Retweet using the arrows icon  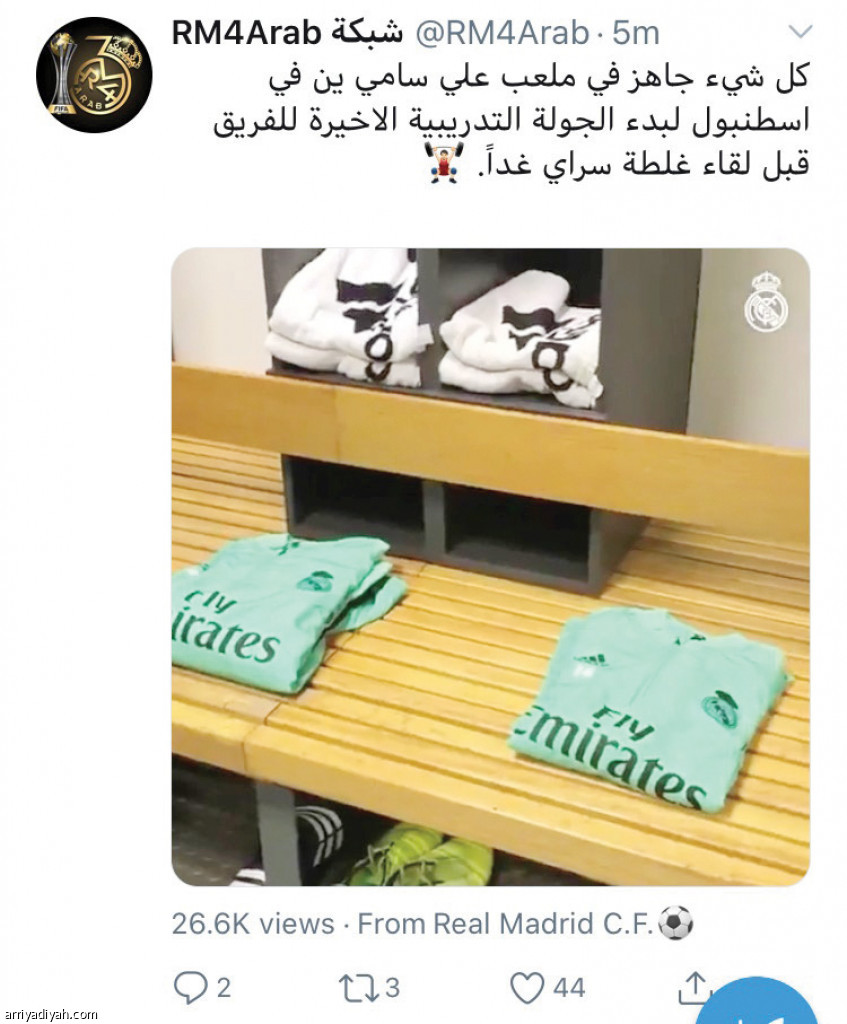pos(357,987)
